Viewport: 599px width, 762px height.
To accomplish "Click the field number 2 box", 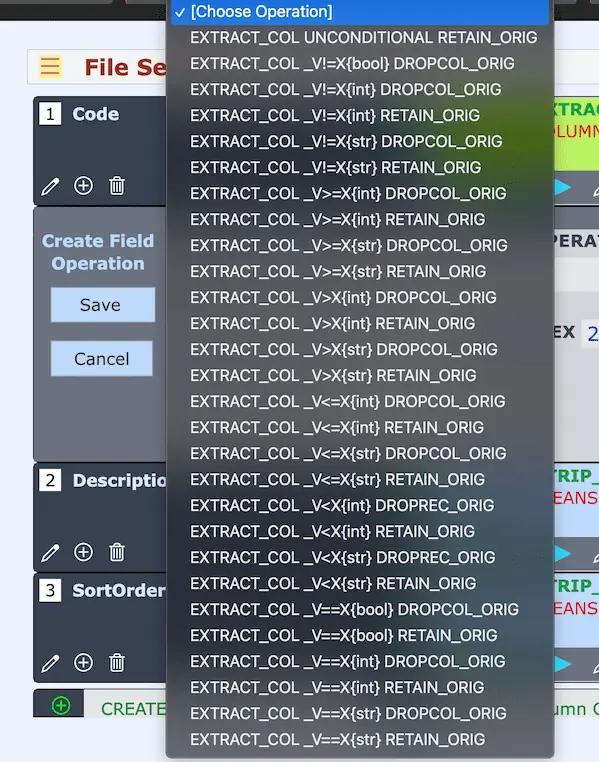I will click(x=50, y=480).
